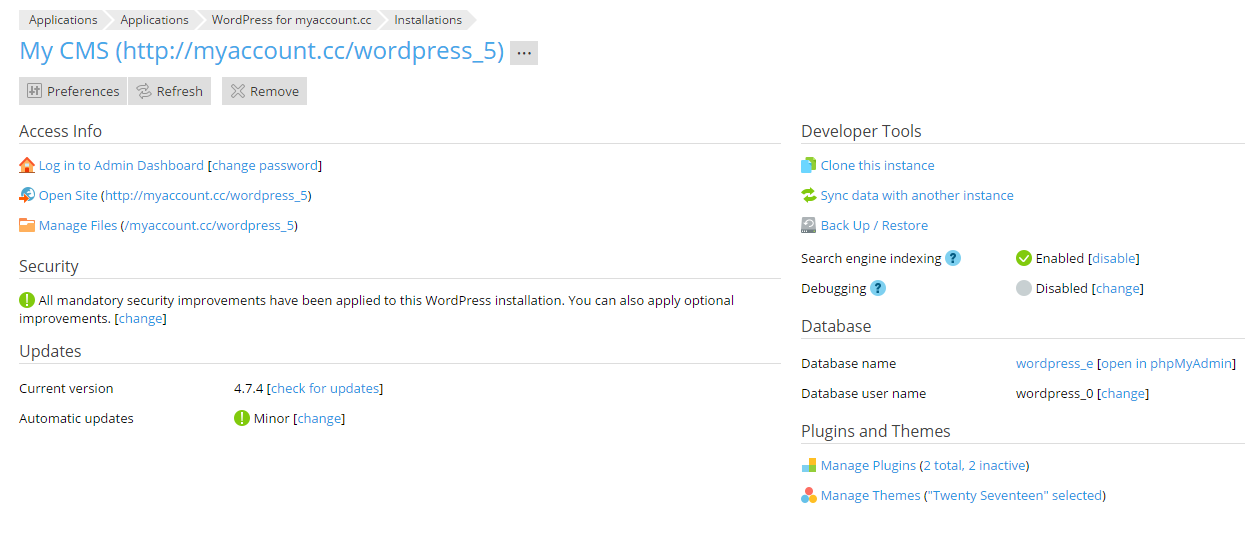Open Back Up / Restore link
The width and height of the screenshot is (1245, 545).
(x=874, y=225)
